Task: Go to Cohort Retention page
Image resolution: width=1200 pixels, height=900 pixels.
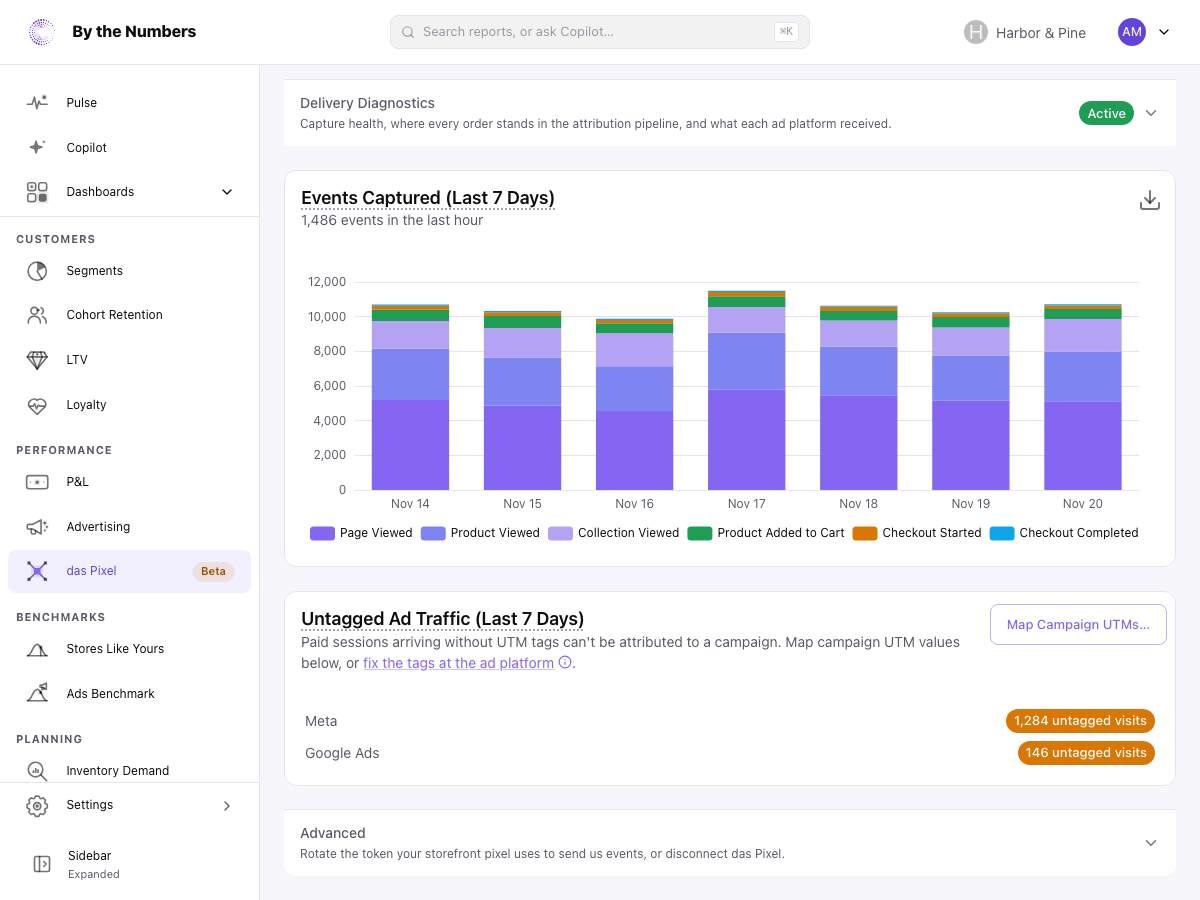Action: click(x=130, y=315)
